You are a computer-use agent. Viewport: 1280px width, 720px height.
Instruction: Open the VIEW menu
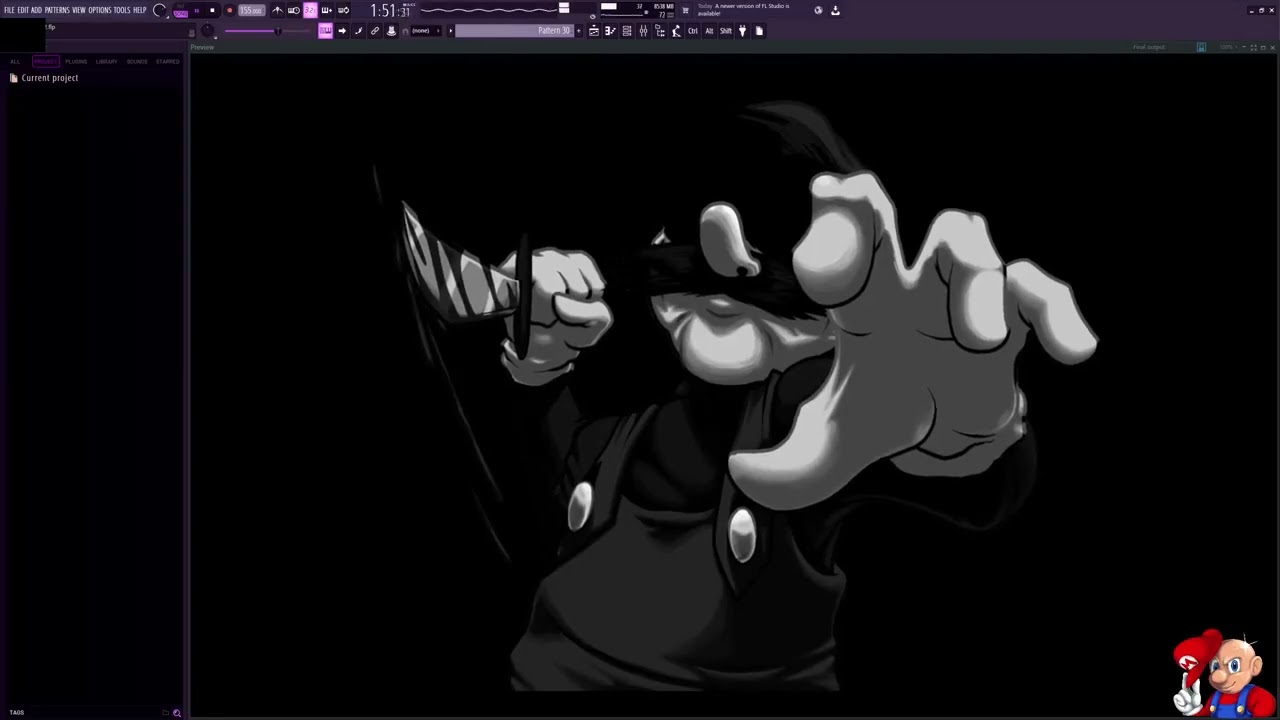(x=79, y=10)
